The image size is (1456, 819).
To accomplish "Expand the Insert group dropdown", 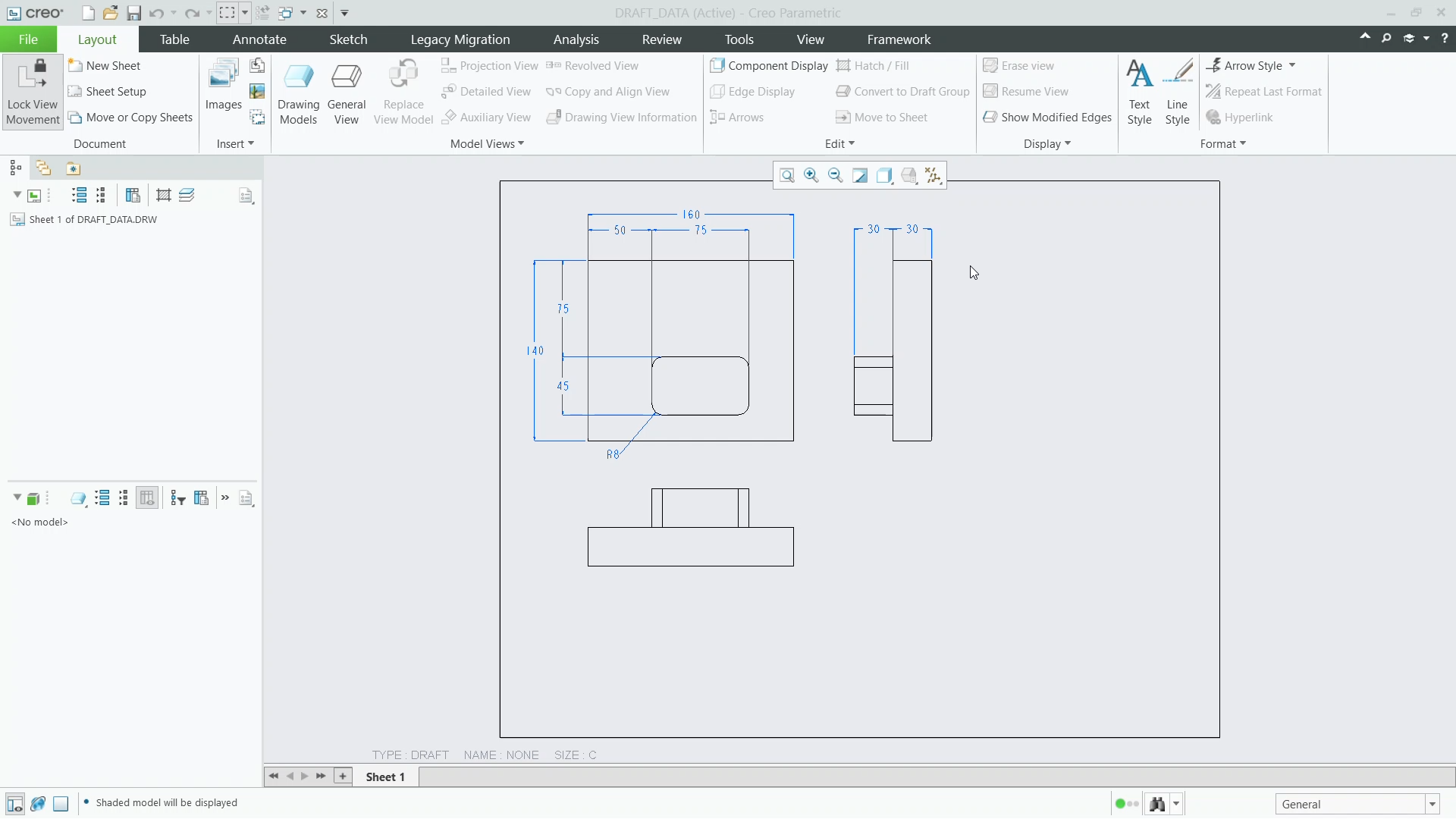I will (x=235, y=144).
